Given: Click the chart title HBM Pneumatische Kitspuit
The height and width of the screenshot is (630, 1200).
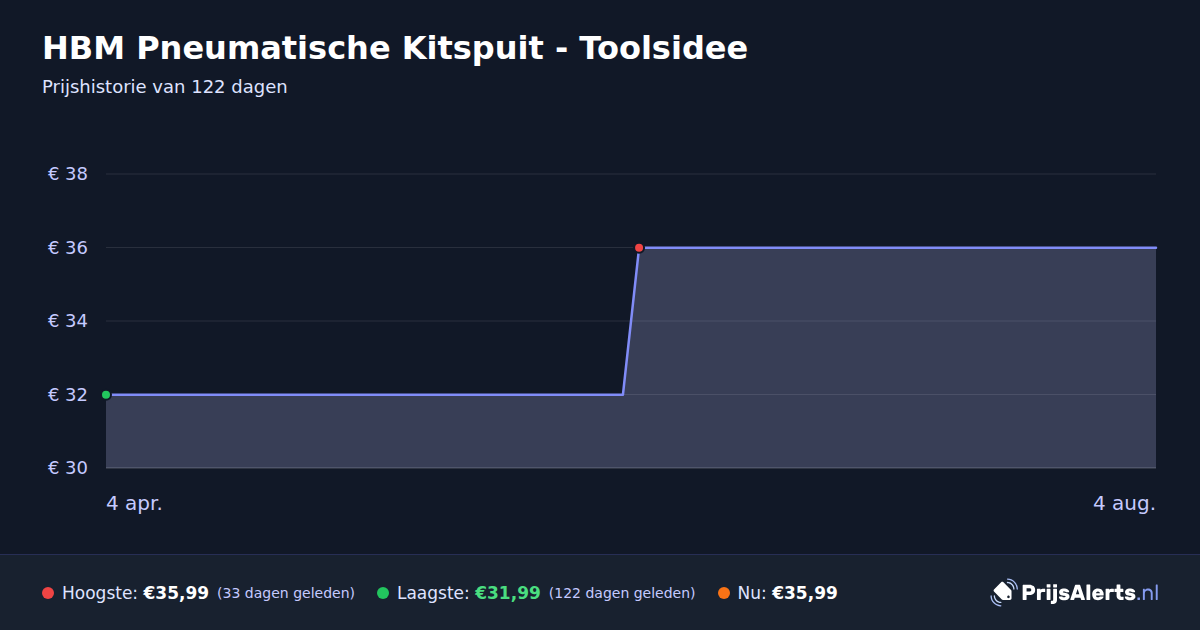Looking at the screenshot, I should (x=395, y=48).
